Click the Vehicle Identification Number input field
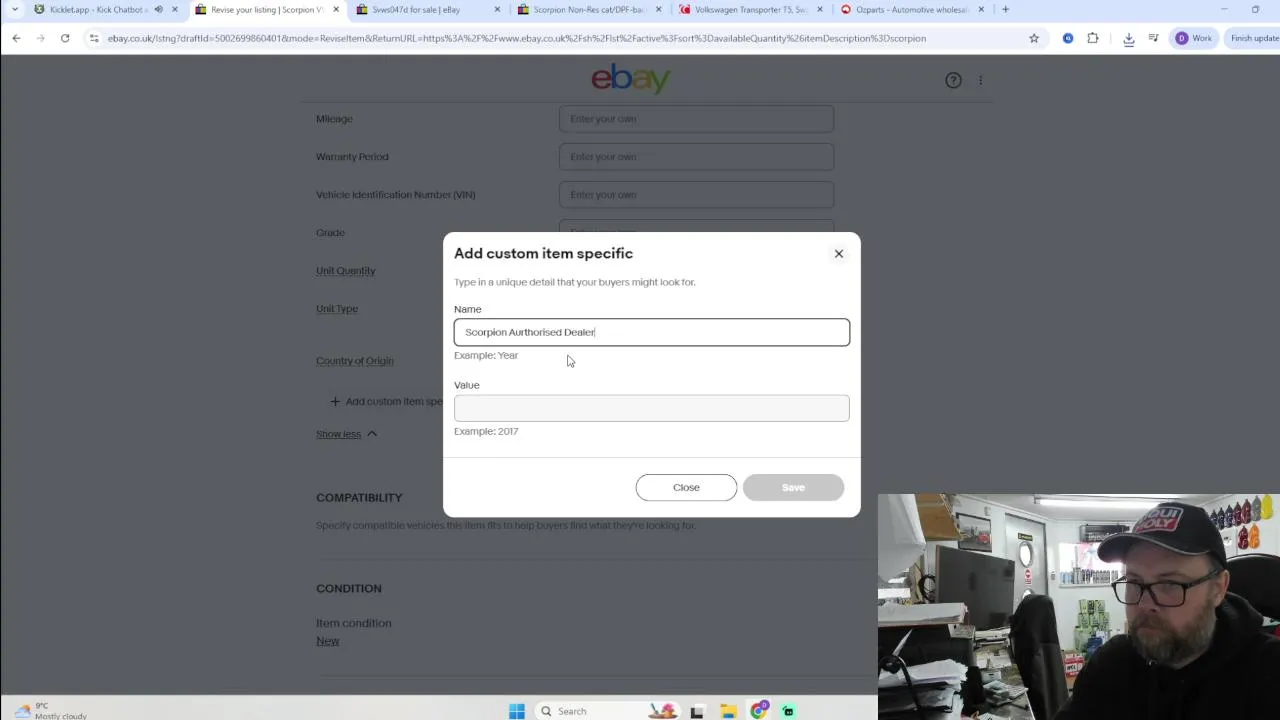The height and width of the screenshot is (720, 1280). pyautogui.click(x=696, y=195)
